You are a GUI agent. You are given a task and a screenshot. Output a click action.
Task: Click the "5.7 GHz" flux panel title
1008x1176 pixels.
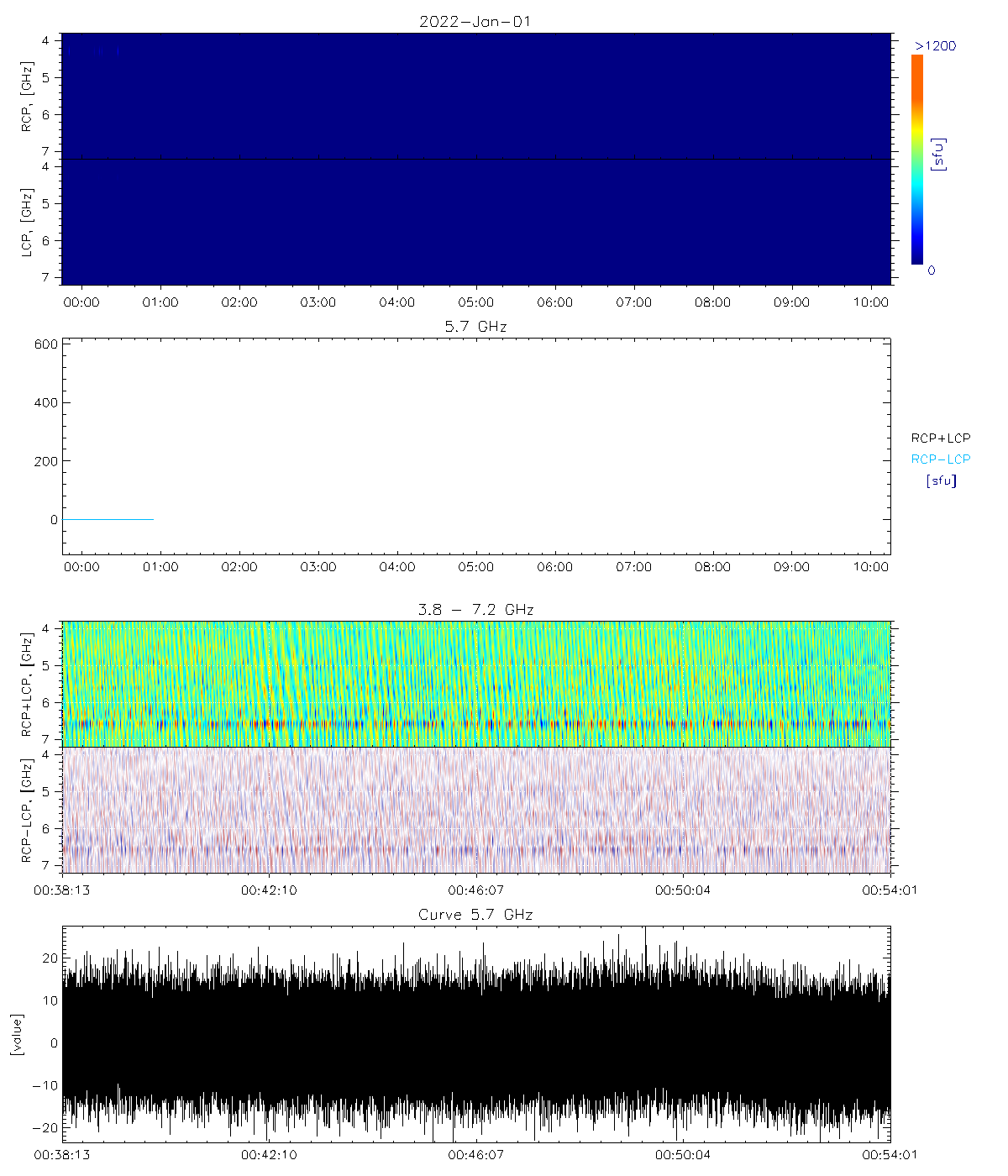pyautogui.click(x=475, y=326)
